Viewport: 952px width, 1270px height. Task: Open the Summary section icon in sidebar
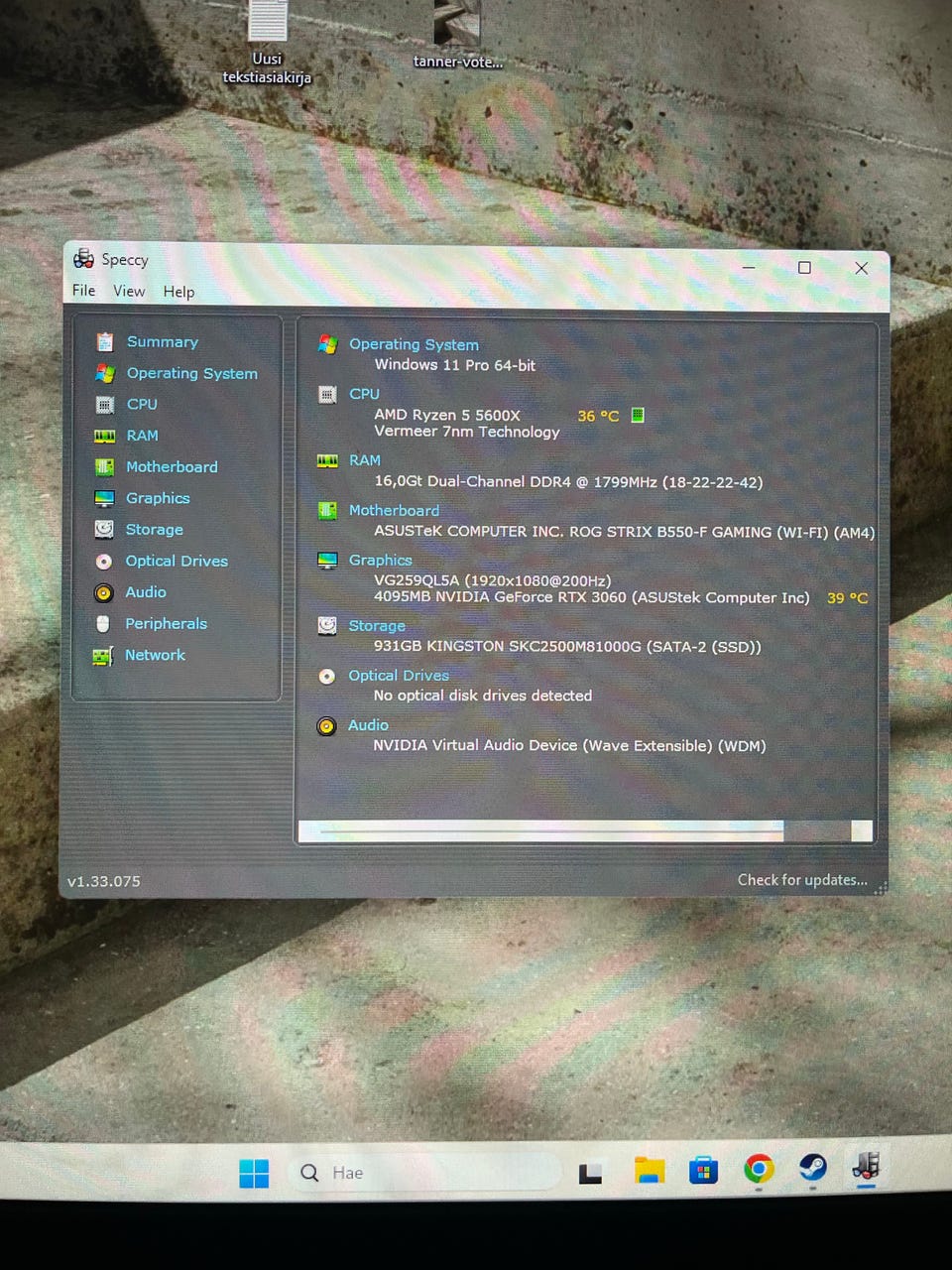[x=105, y=342]
